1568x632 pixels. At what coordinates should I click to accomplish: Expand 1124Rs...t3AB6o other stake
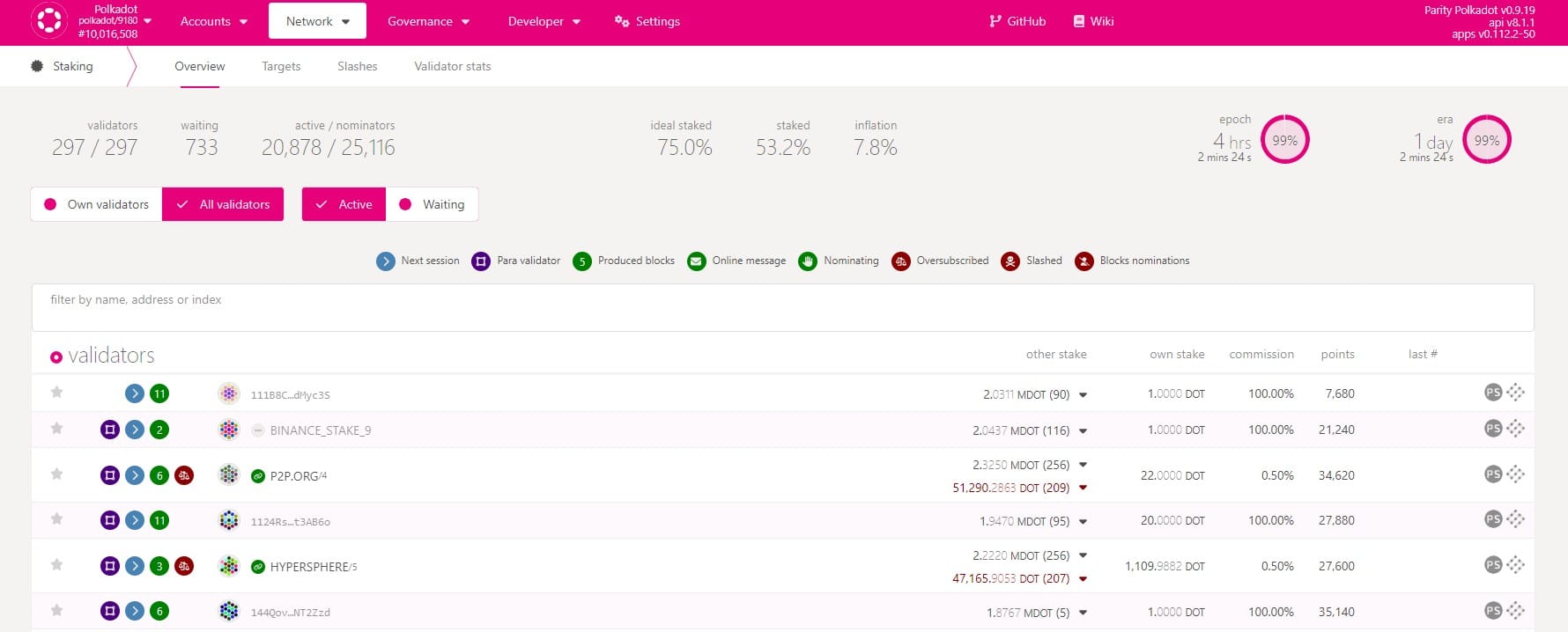[x=1083, y=522]
